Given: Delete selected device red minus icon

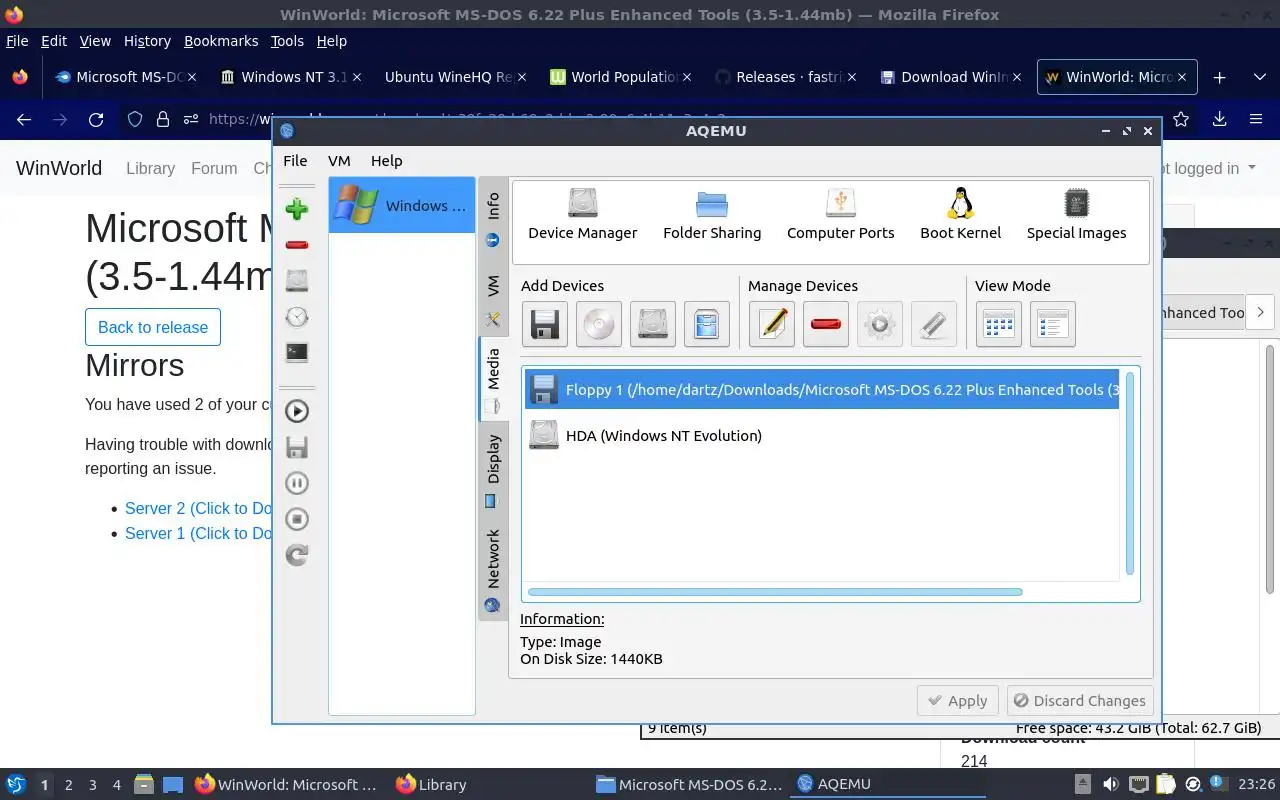Looking at the screenshot, I should pyautogui.click(x=826, y=324).
